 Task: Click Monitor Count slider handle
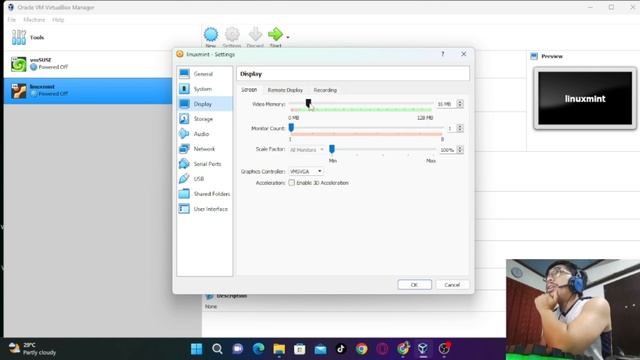291,128
